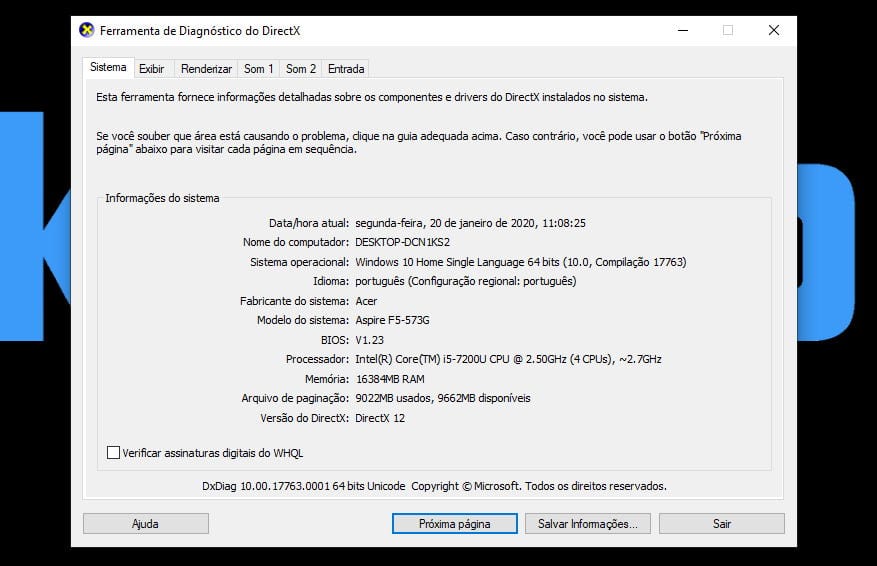
Task: Click the DirectX 12 version value
Action: click(x=380, y=418)
